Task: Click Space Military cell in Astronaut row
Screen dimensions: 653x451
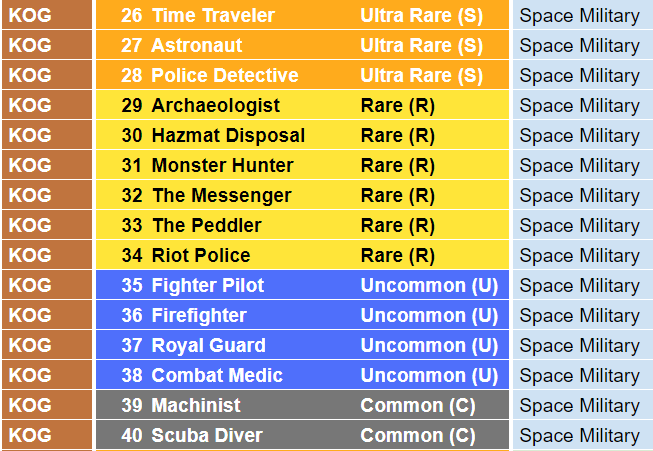Action: (583, 45)
